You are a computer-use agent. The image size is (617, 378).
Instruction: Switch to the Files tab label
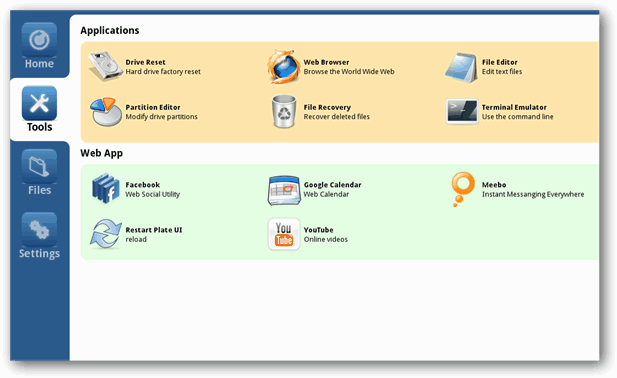39,190
